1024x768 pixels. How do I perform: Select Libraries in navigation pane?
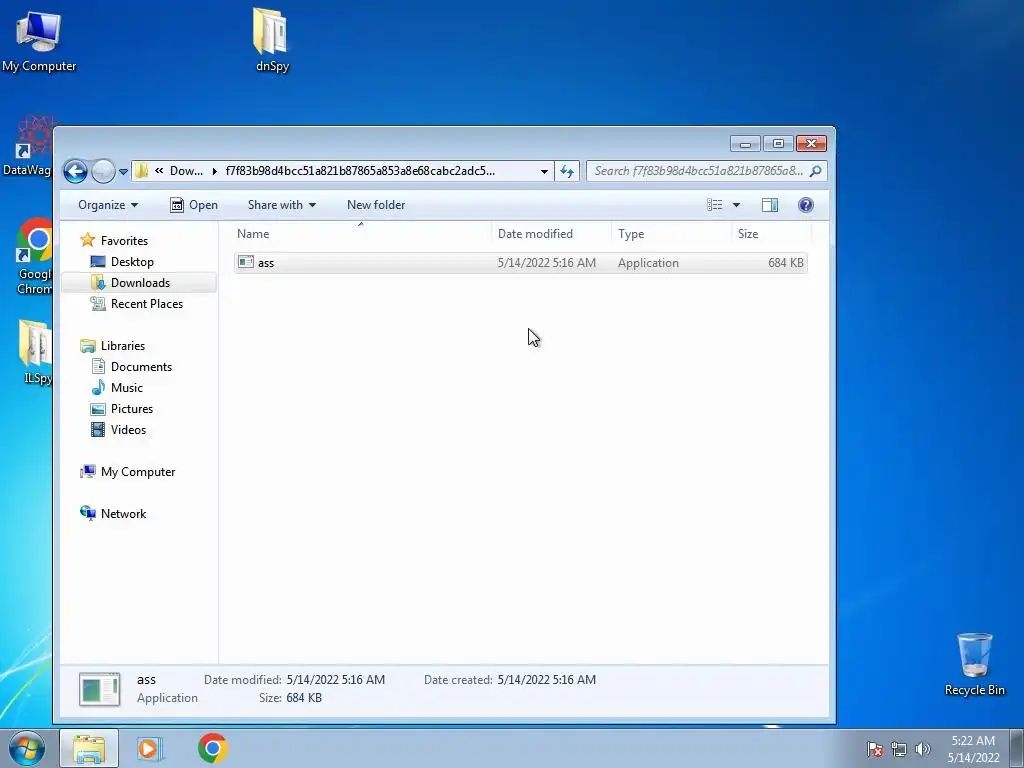[123, 346]
